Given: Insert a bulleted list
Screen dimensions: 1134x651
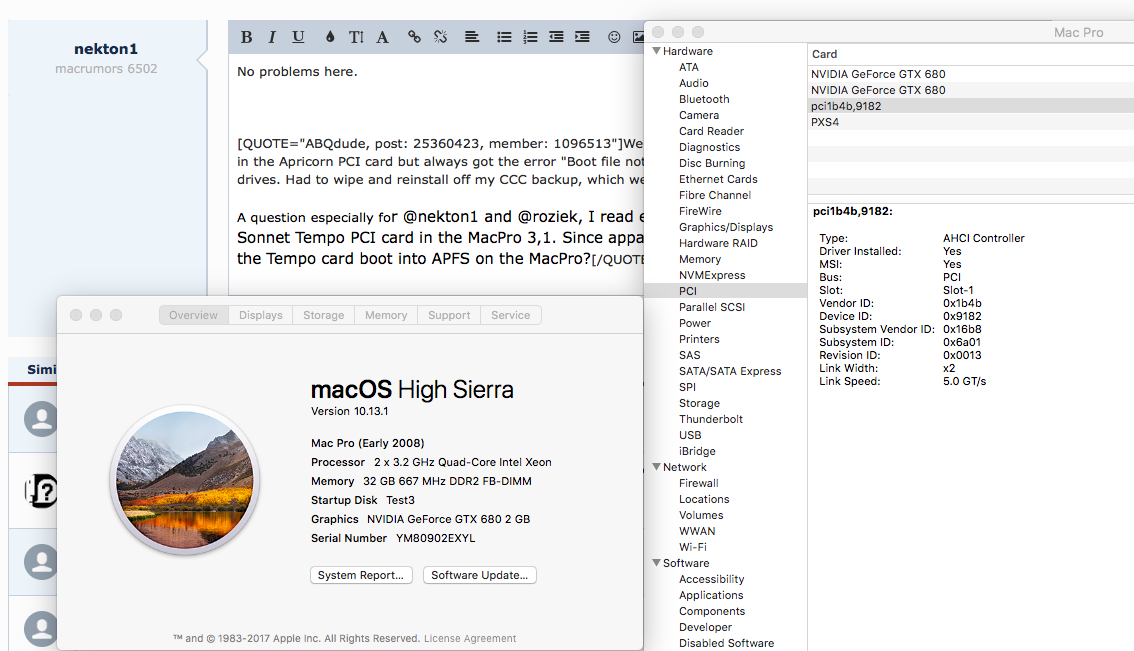Looking at the screenshot, I should (x=504, y=37).
